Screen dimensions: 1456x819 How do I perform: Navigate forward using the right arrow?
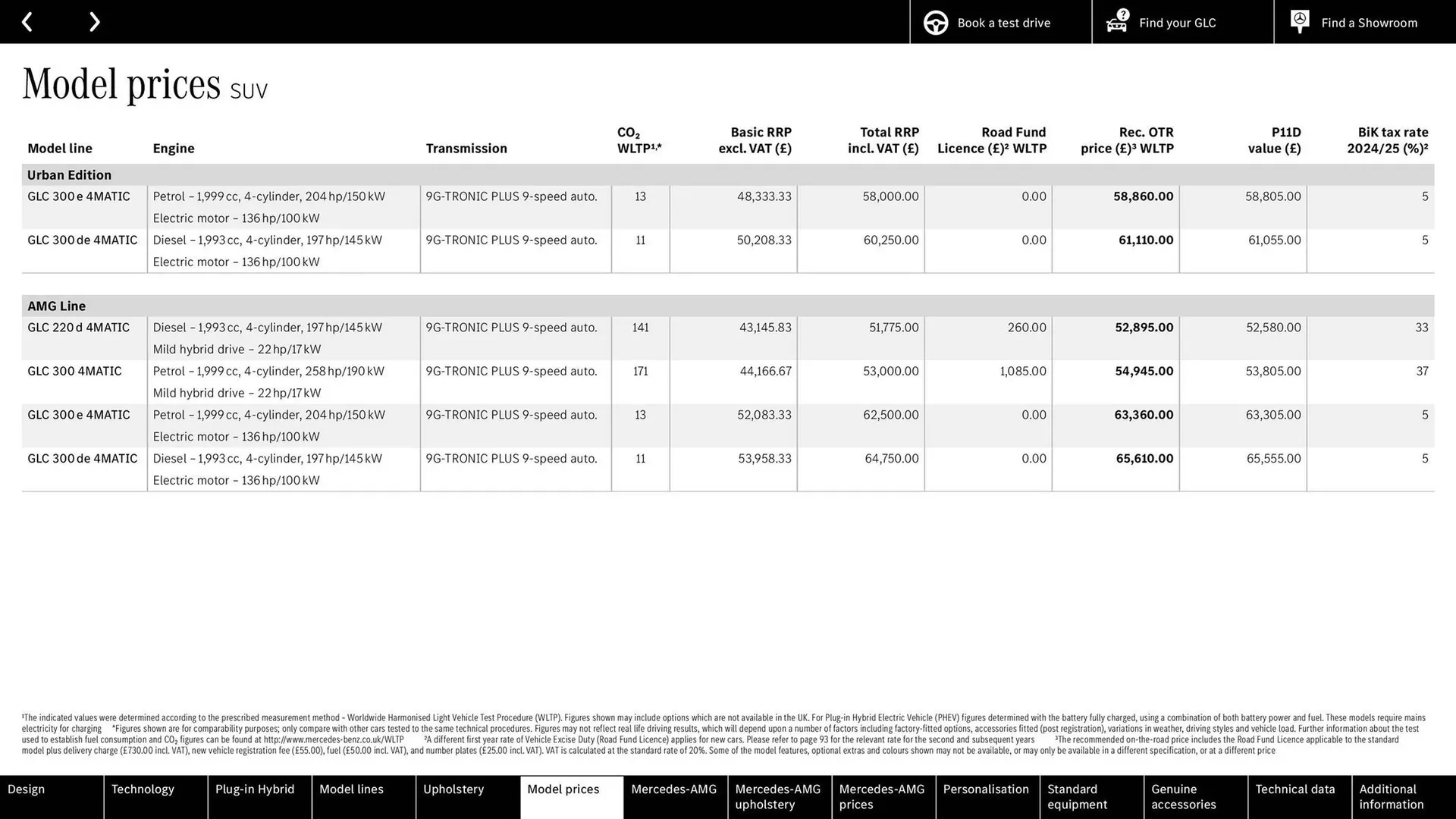coord(94,21)
